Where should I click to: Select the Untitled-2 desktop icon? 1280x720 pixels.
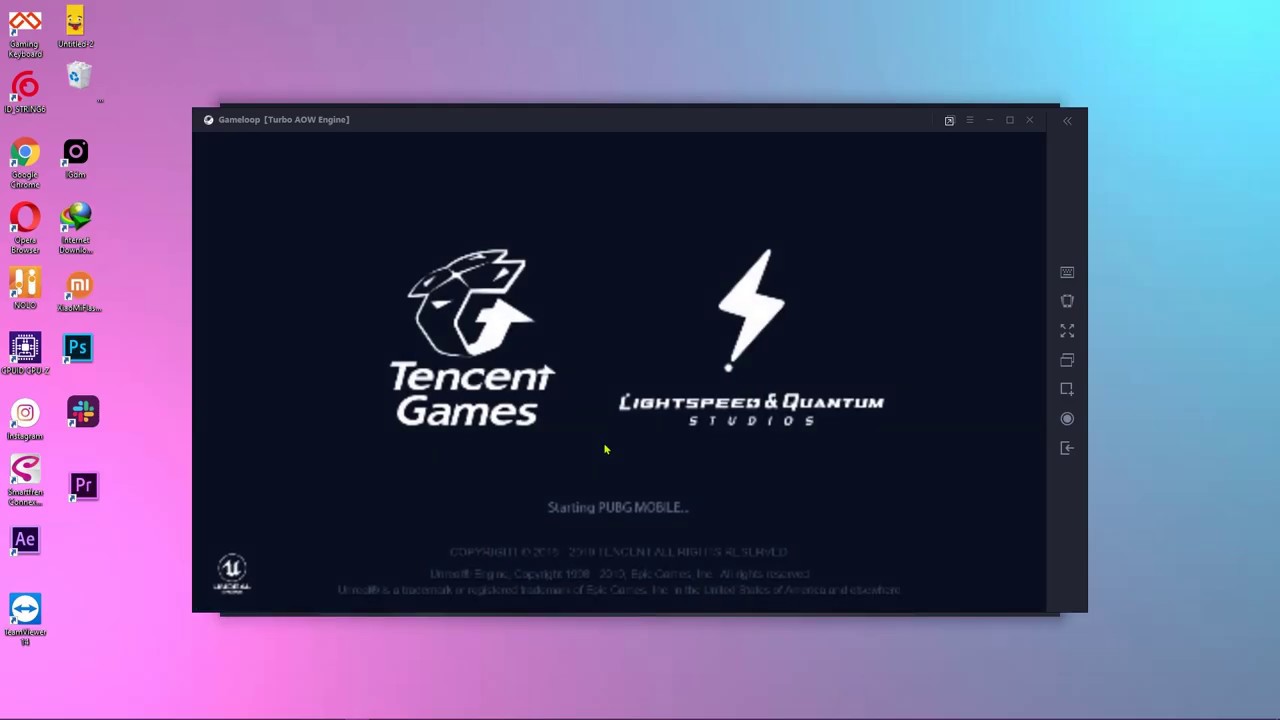point(75,28)
